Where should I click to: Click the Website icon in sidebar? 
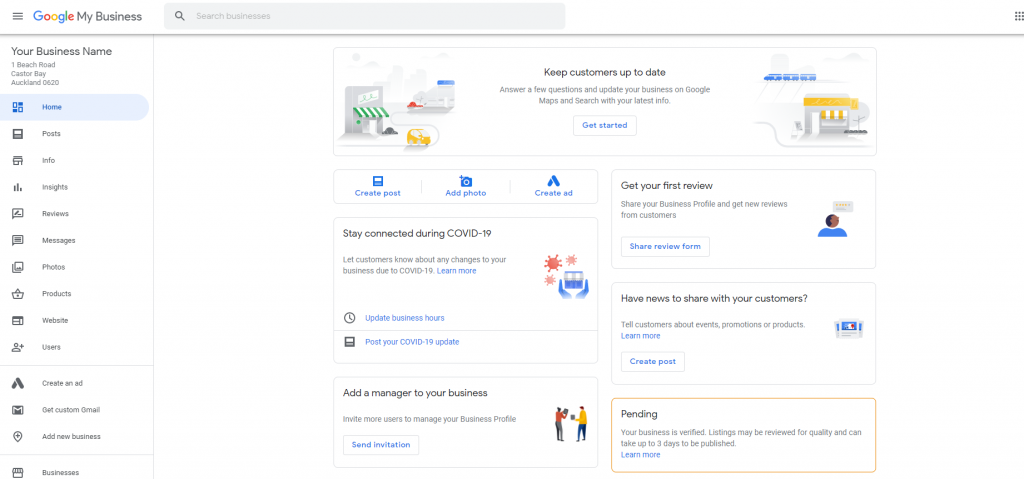pyautogui.click(x=18, y=321)
